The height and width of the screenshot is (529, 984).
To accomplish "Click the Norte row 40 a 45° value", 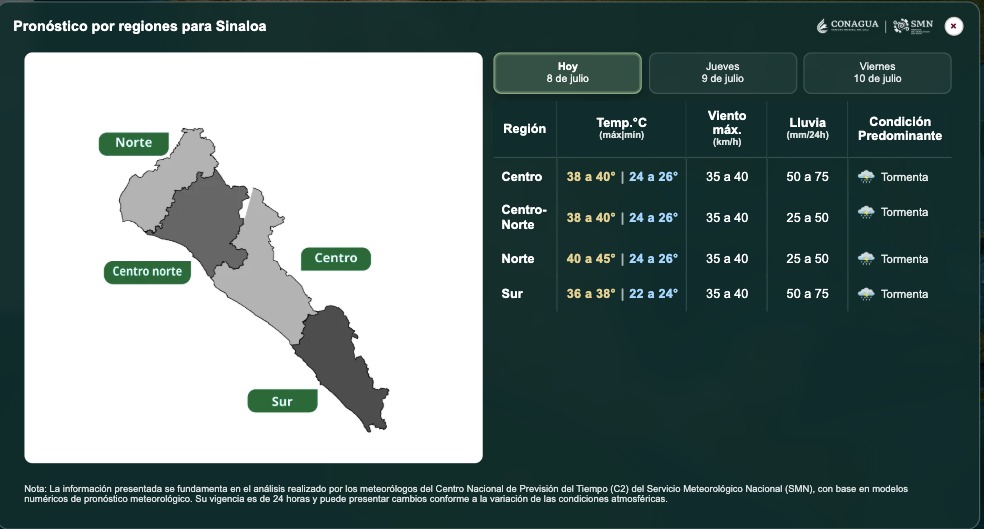I will pyautogui.click(x=591, y=259).
